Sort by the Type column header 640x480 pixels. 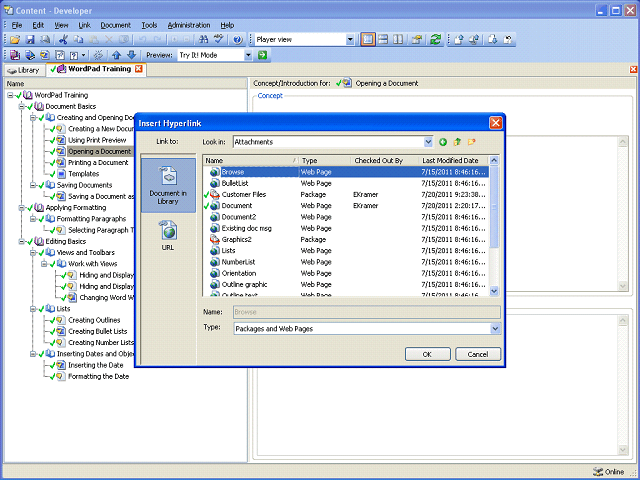point(325,161)
